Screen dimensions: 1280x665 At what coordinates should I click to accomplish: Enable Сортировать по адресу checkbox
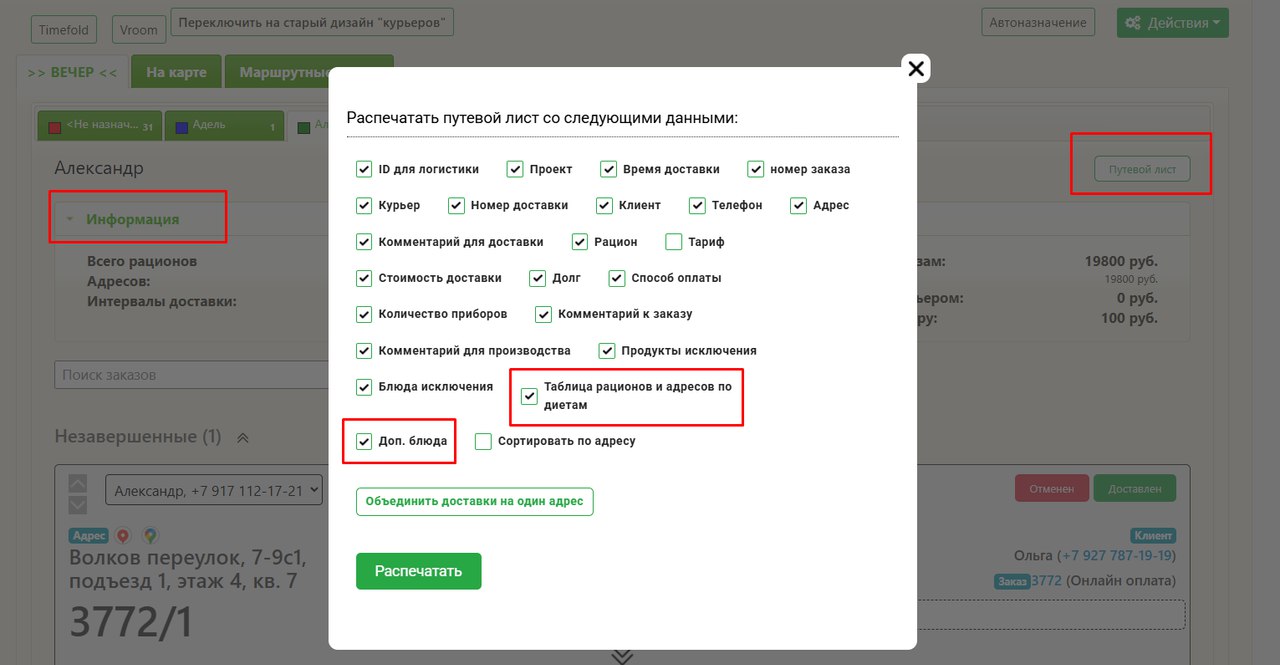[x=484, y=441]
